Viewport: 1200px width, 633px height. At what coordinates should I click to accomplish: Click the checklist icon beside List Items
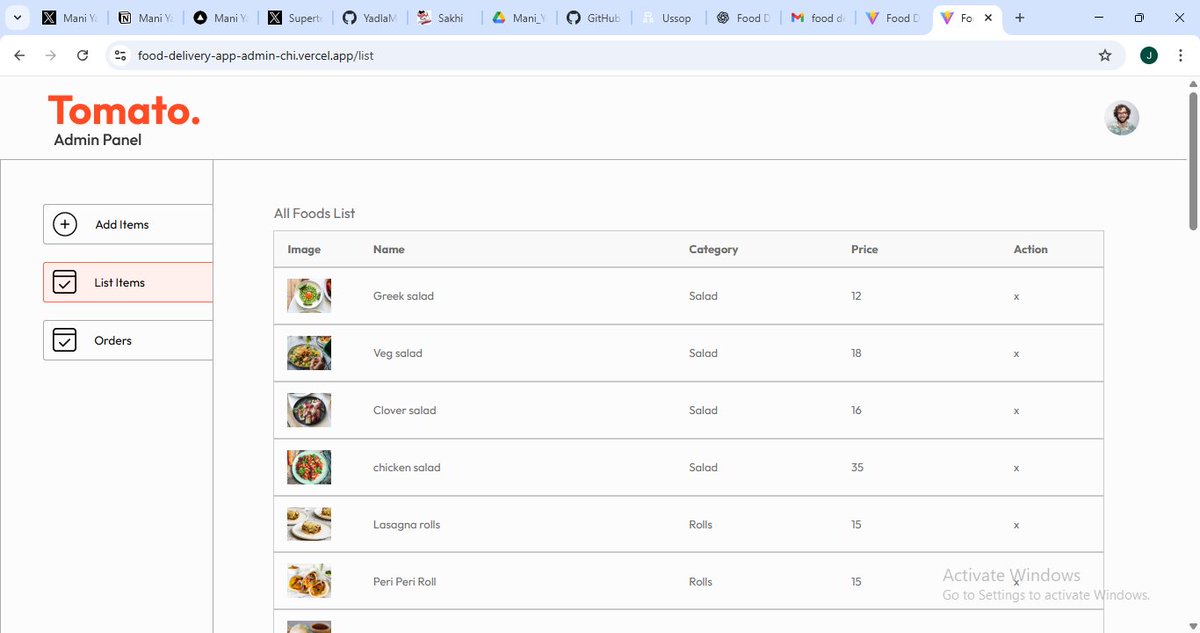coord(64,282)
